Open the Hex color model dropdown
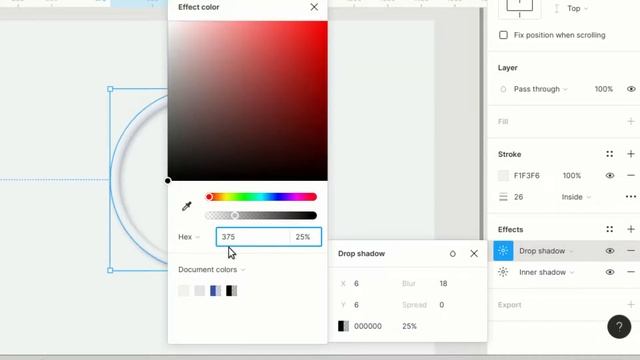 [189, 237]
